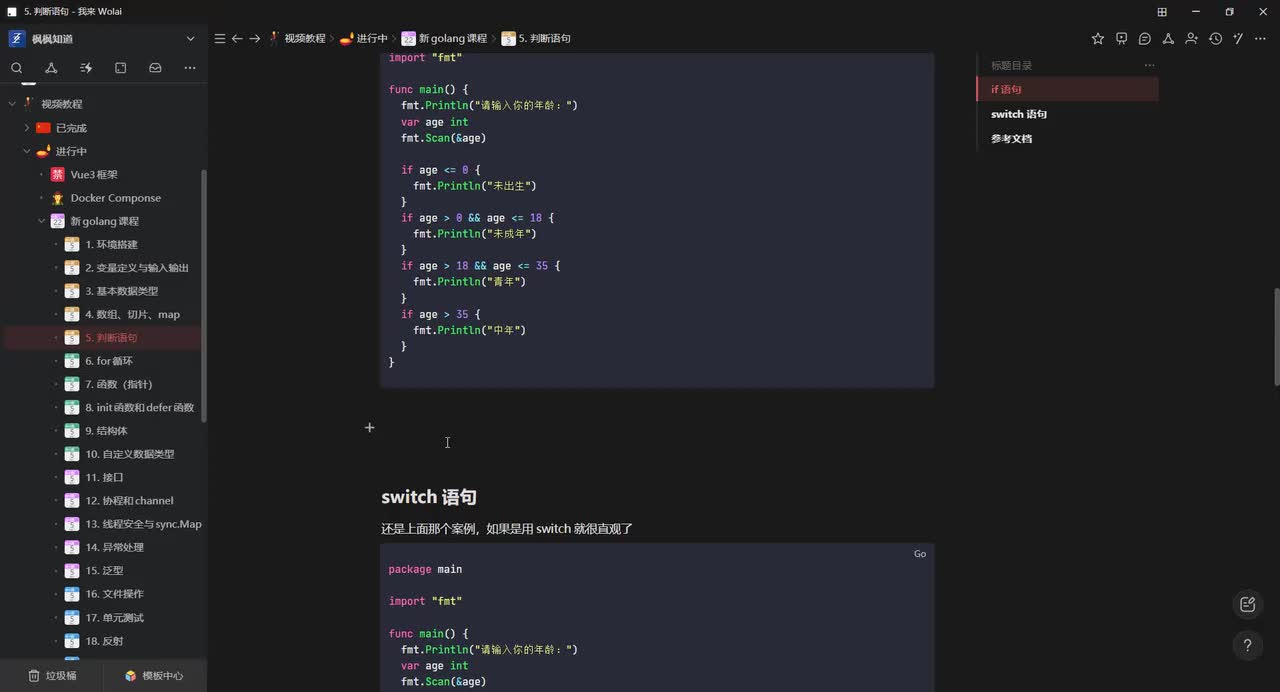This screenshot has height=692, width=1280.
Task: Click breadcrumb 视频教程
Action: [297, 38]
